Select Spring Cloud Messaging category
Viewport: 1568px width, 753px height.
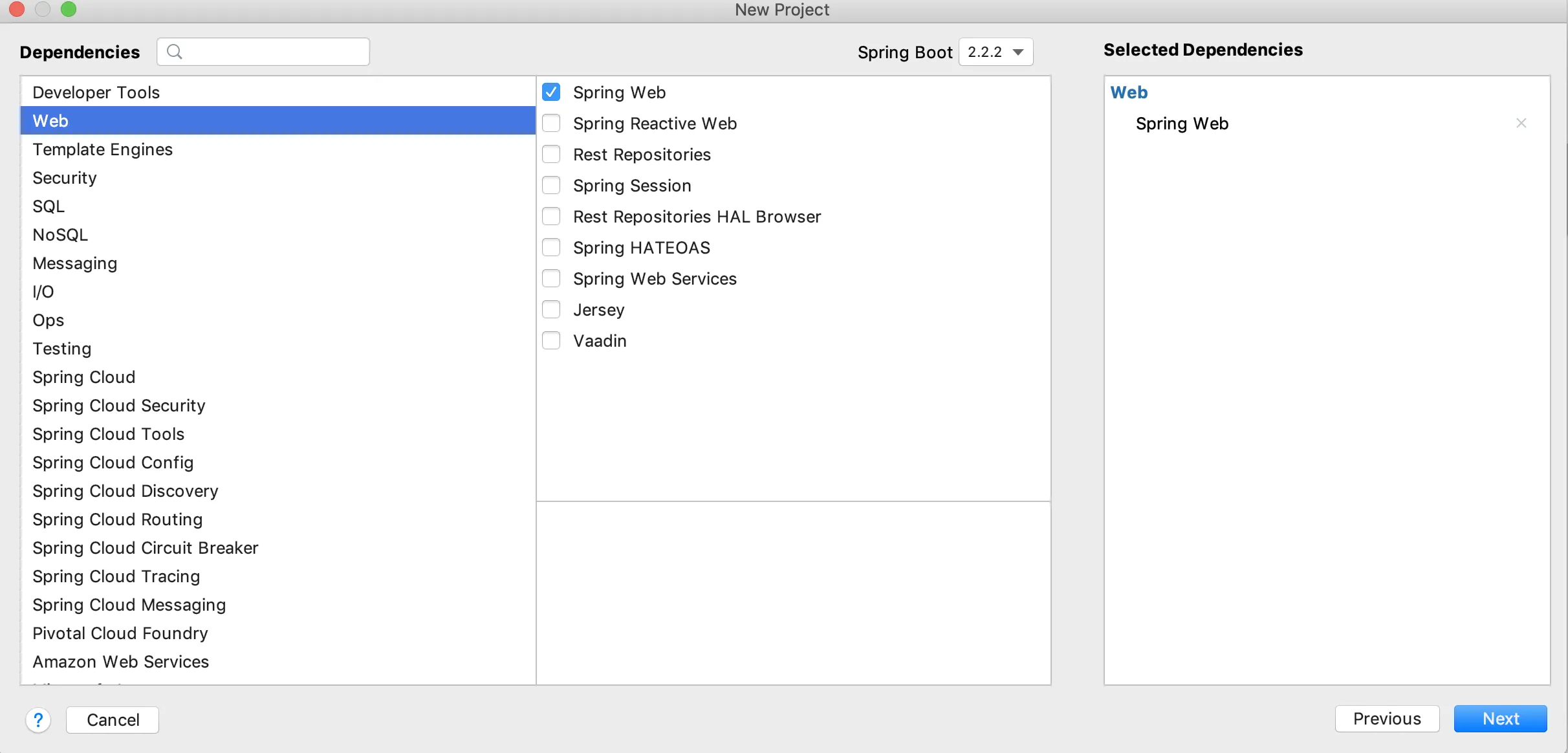(x=278, y=605)
